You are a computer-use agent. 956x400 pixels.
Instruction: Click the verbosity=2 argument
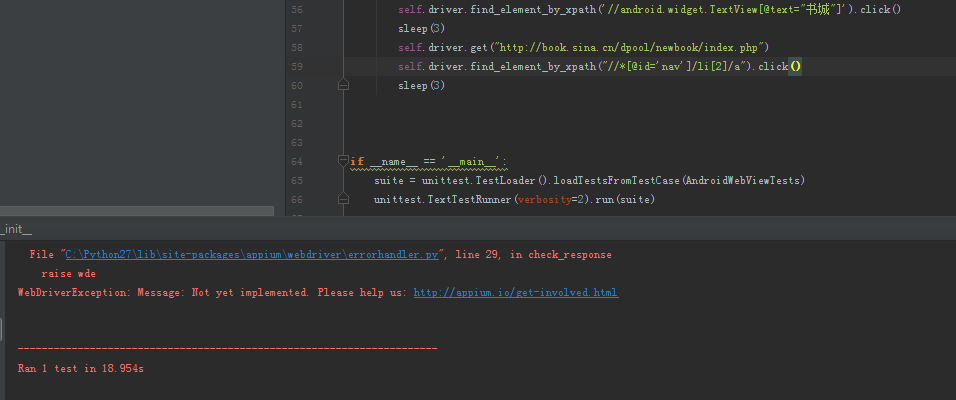[x=549, y=199]
